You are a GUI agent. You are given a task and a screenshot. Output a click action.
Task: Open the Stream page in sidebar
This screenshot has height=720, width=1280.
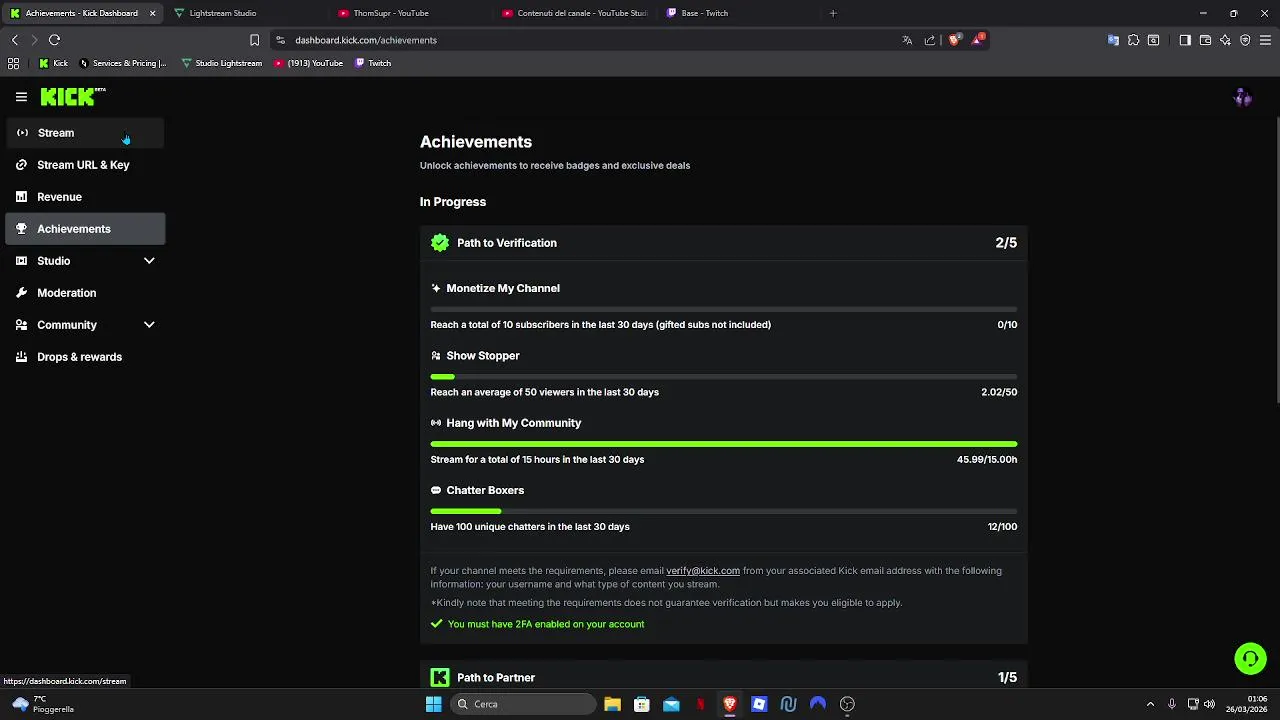[x=85, y=133]
